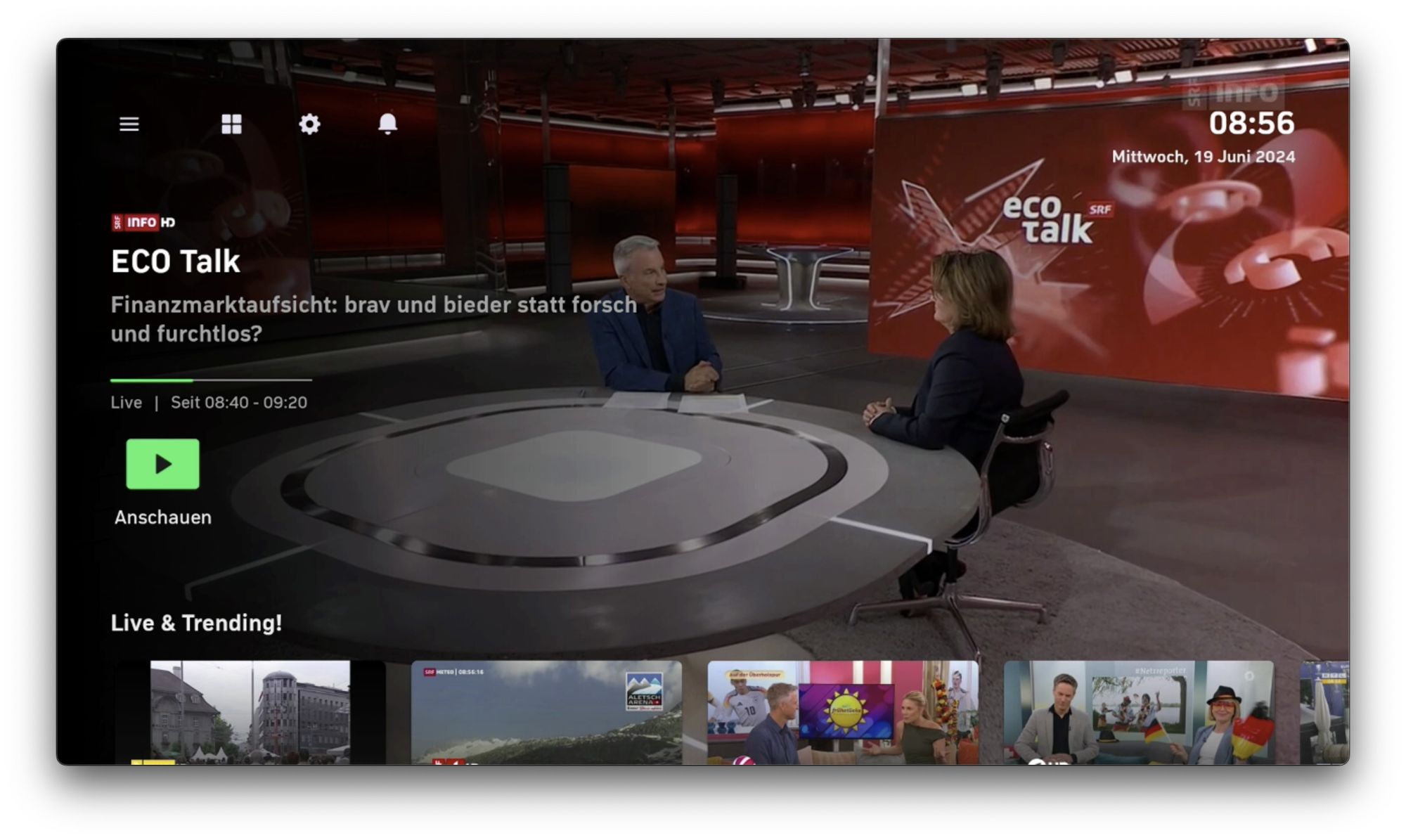Open settings via the gear icon

[x=309, y=124]
